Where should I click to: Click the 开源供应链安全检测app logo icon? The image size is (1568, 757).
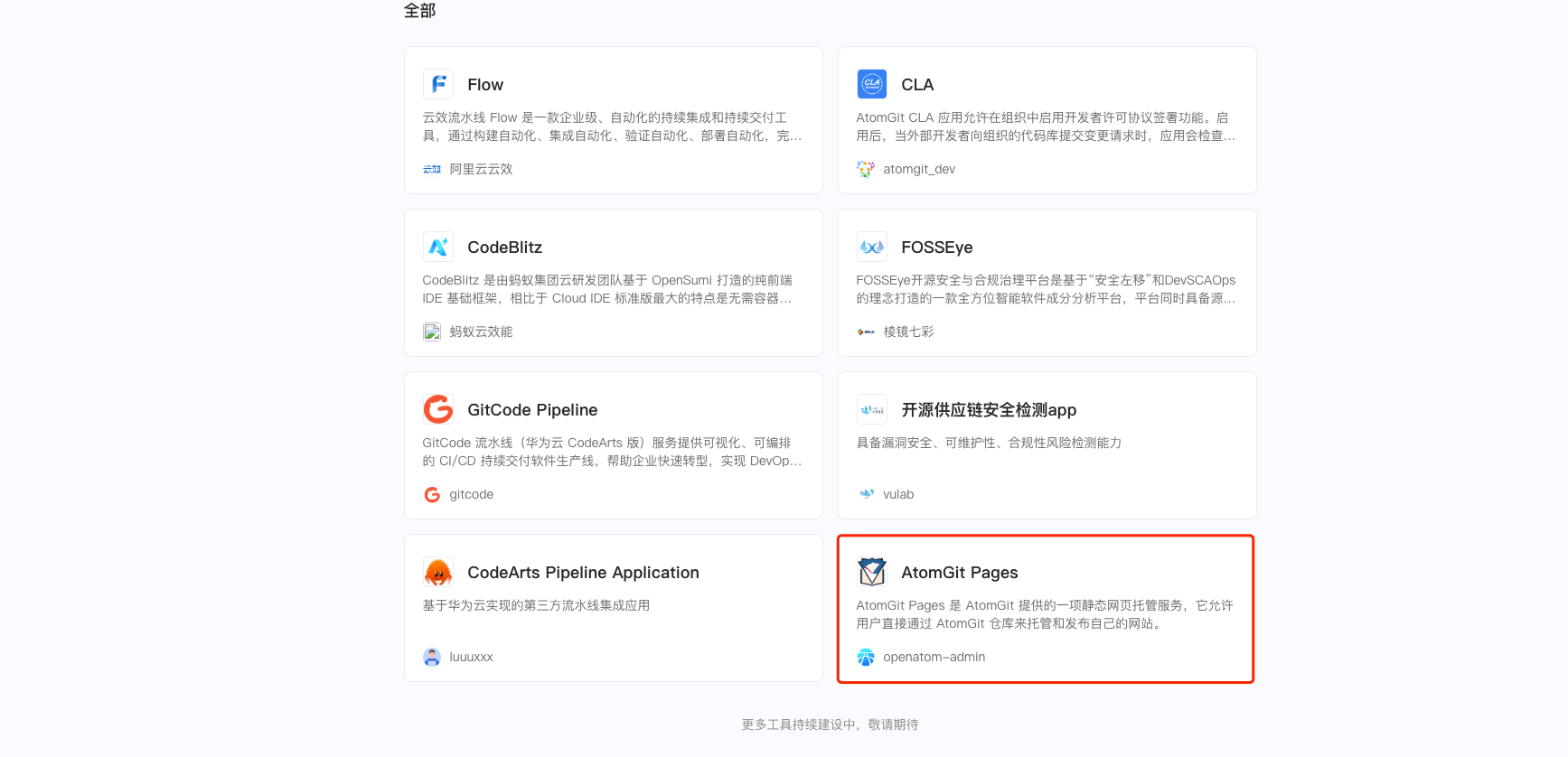pyautogui.click(x=872, y=409)
